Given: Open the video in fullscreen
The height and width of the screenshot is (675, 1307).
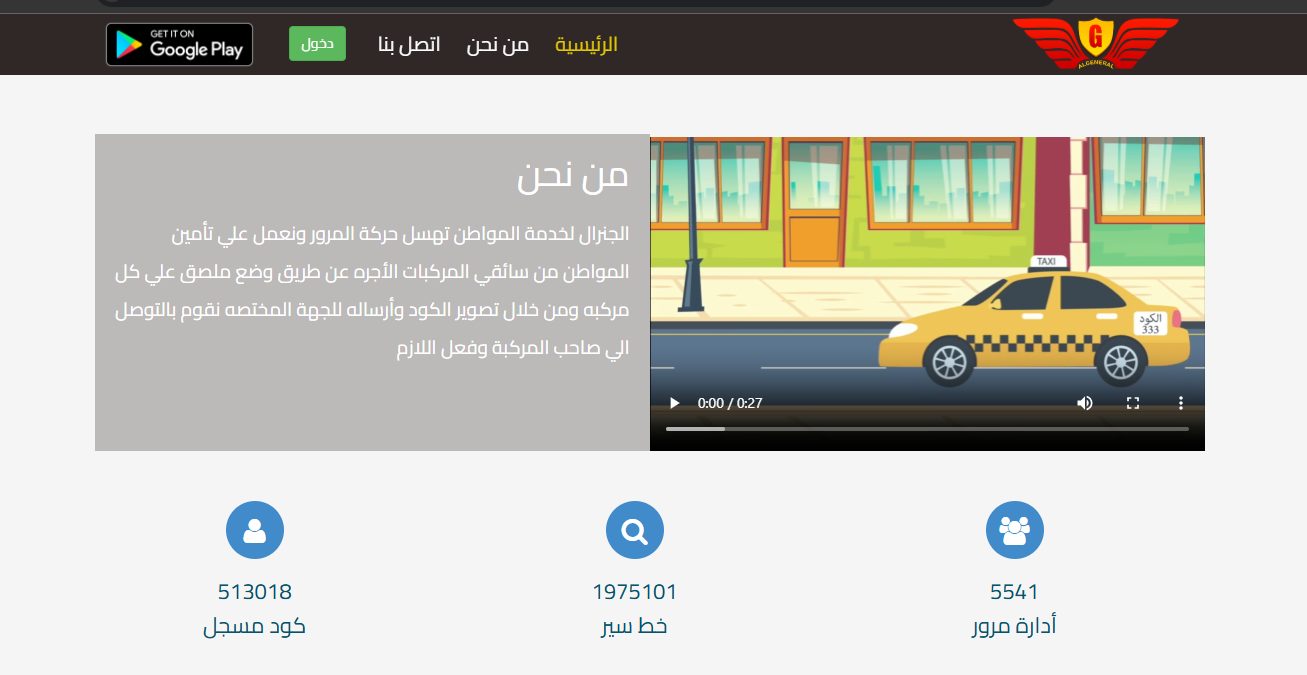Looking at the screenshot, I should pos(1133,403).
